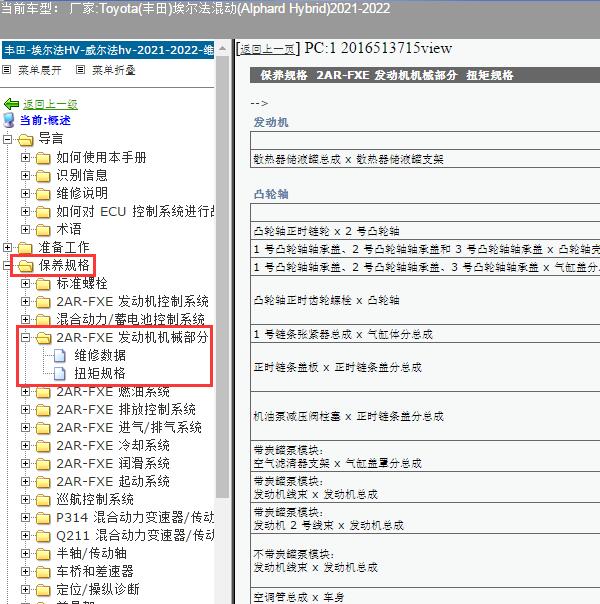Expand the 如何对 ECU 控制系统 node
600x604 pixels.
[x=25, y=211]
